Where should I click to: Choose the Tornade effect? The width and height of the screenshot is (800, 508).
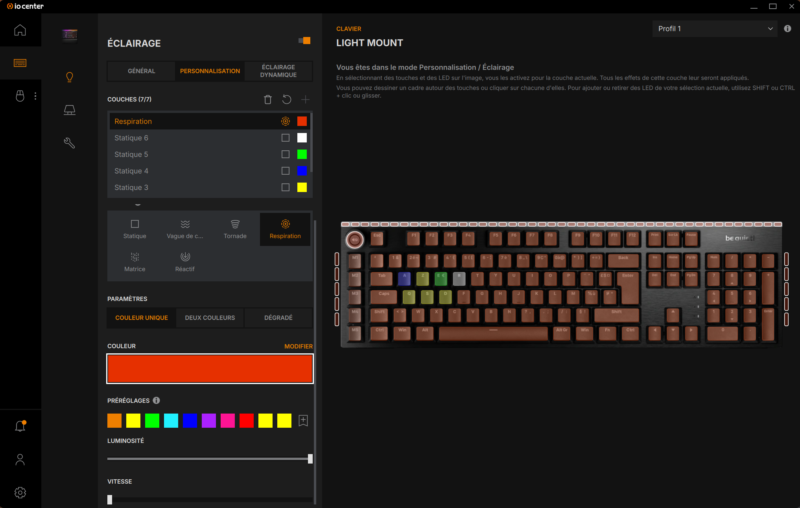pos(235,229)
